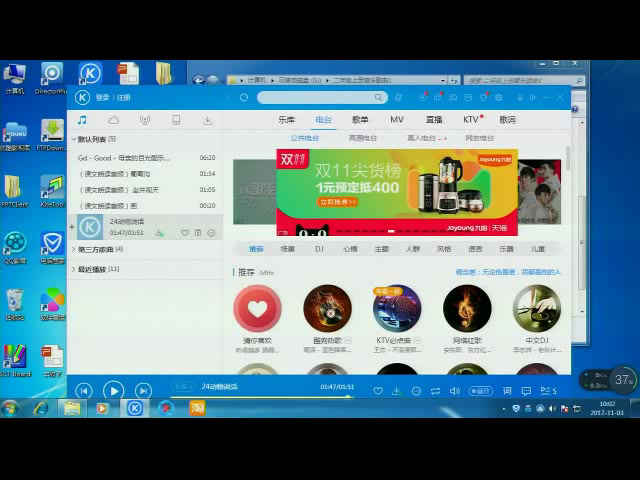Click the 登录 login link
The height and width of the screenshot is (480, 640).
tap(102, 98)
